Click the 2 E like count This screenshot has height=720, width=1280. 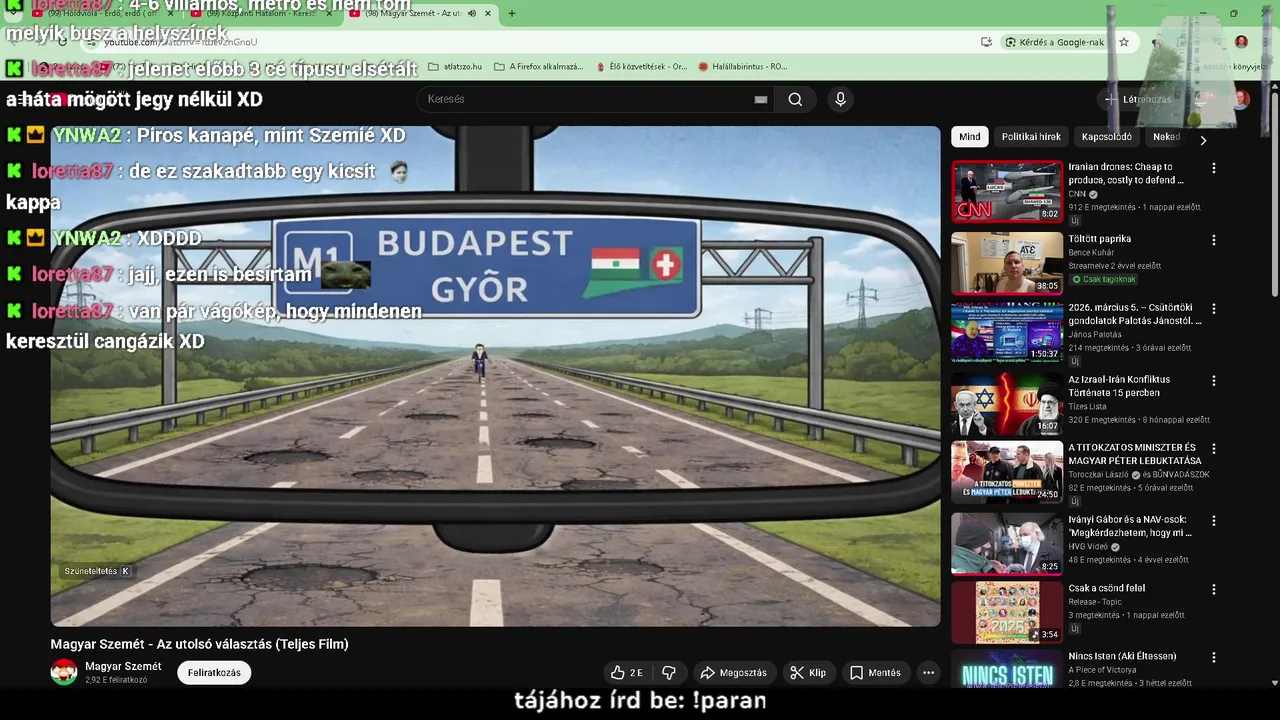click(x=636, y=673)
